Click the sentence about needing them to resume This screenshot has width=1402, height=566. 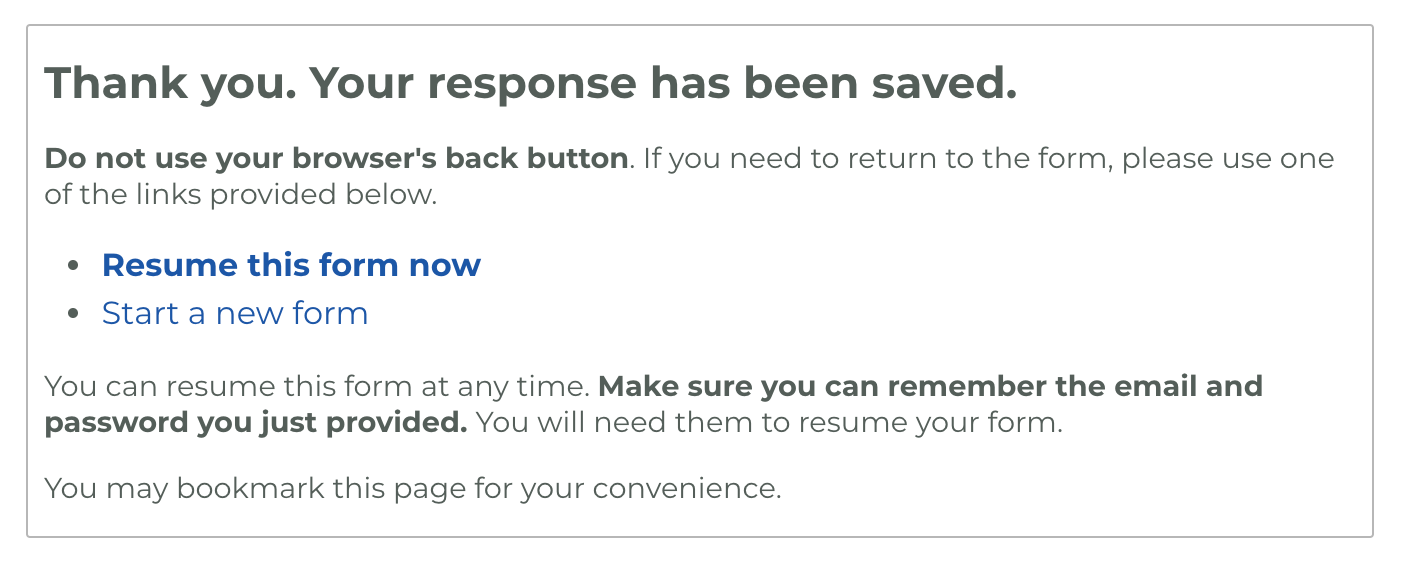[x=769, y=422]
